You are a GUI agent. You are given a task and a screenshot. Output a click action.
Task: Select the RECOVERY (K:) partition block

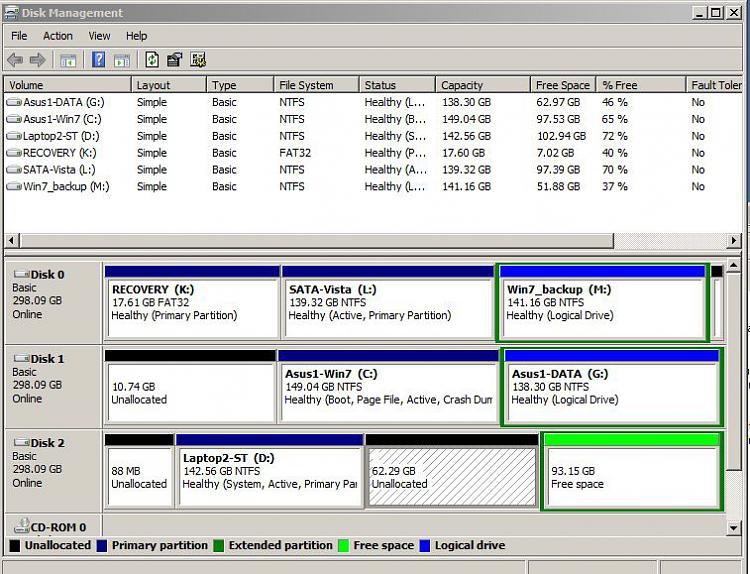192,302
